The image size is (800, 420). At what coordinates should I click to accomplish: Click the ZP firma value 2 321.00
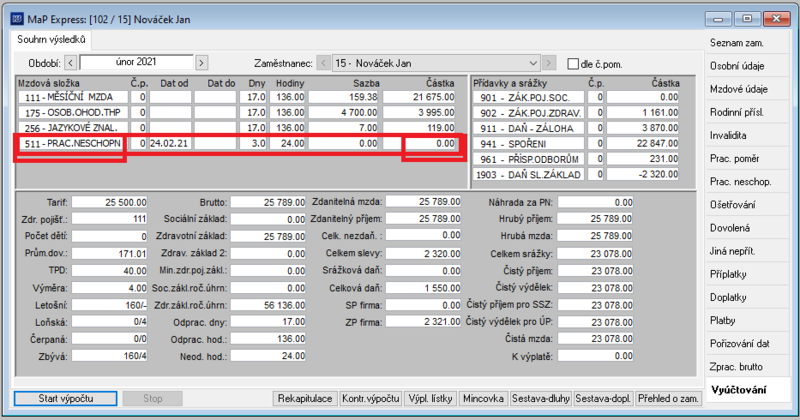423,322
